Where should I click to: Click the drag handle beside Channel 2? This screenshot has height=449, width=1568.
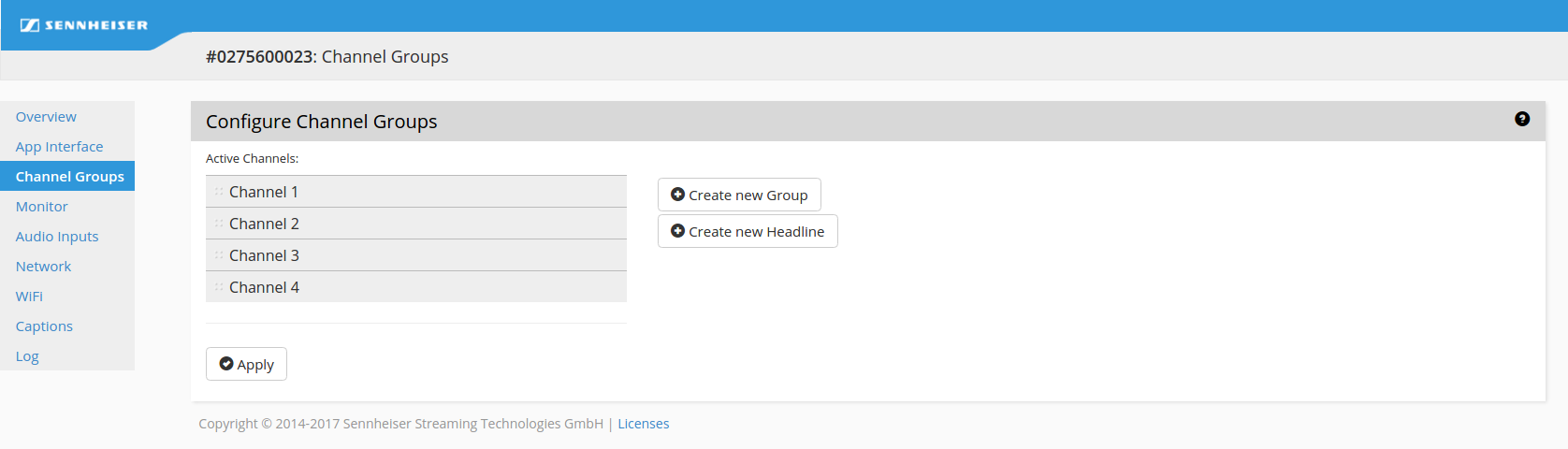[219, 224]
